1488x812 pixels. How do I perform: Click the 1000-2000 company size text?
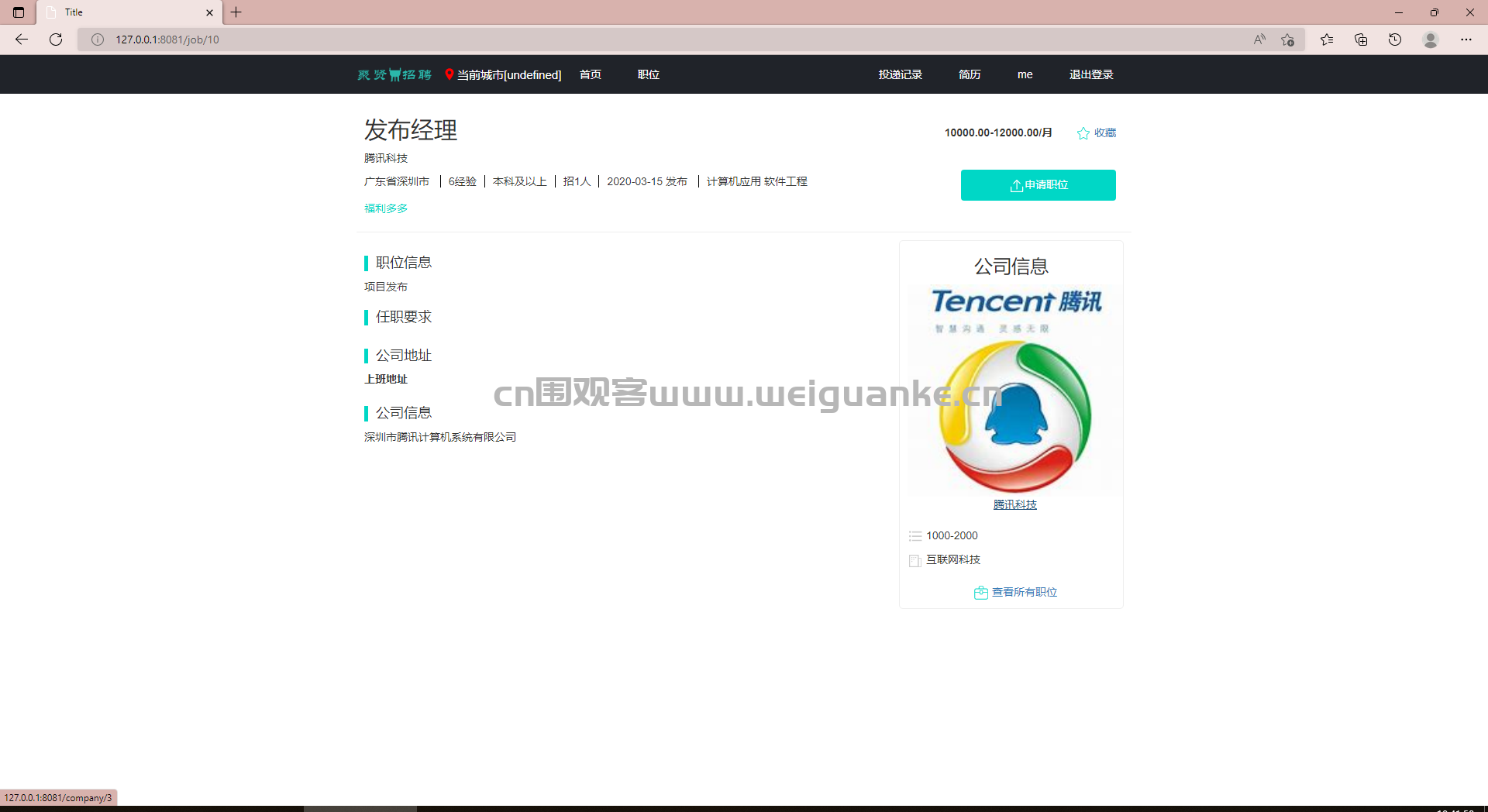click(x=952, y=535)
